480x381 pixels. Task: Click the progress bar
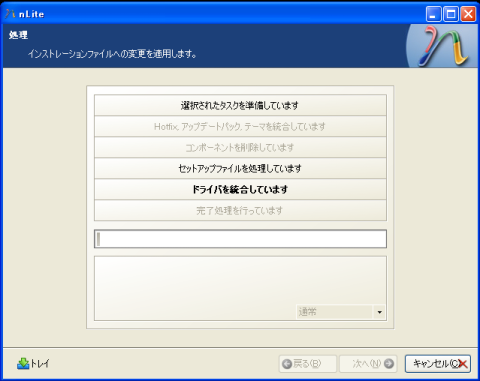240,239
